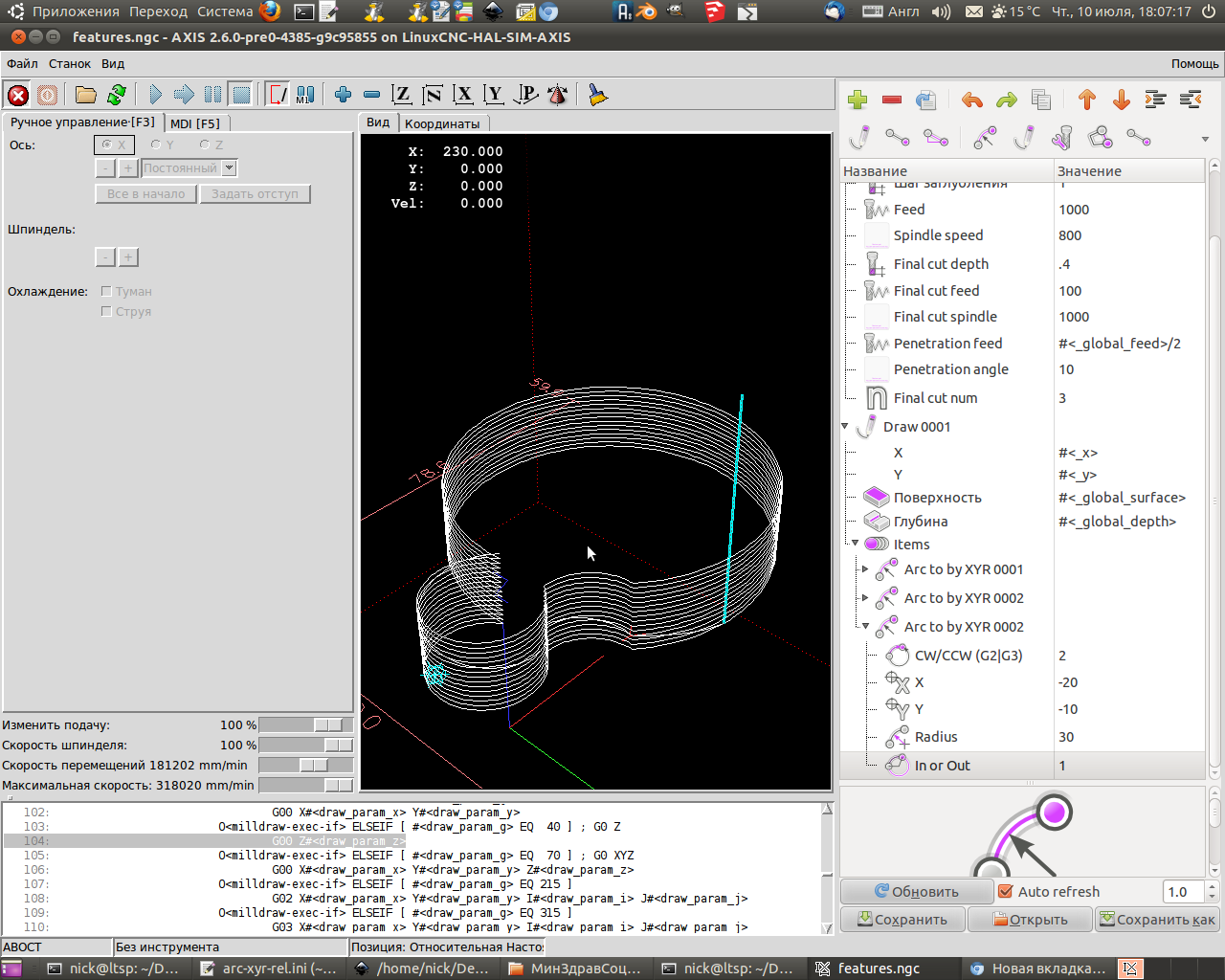Image resolution: width=1225 pixels, height=980 pixels.
Task: Enable the Туман coolant checkbox
Action: point(106,291)
